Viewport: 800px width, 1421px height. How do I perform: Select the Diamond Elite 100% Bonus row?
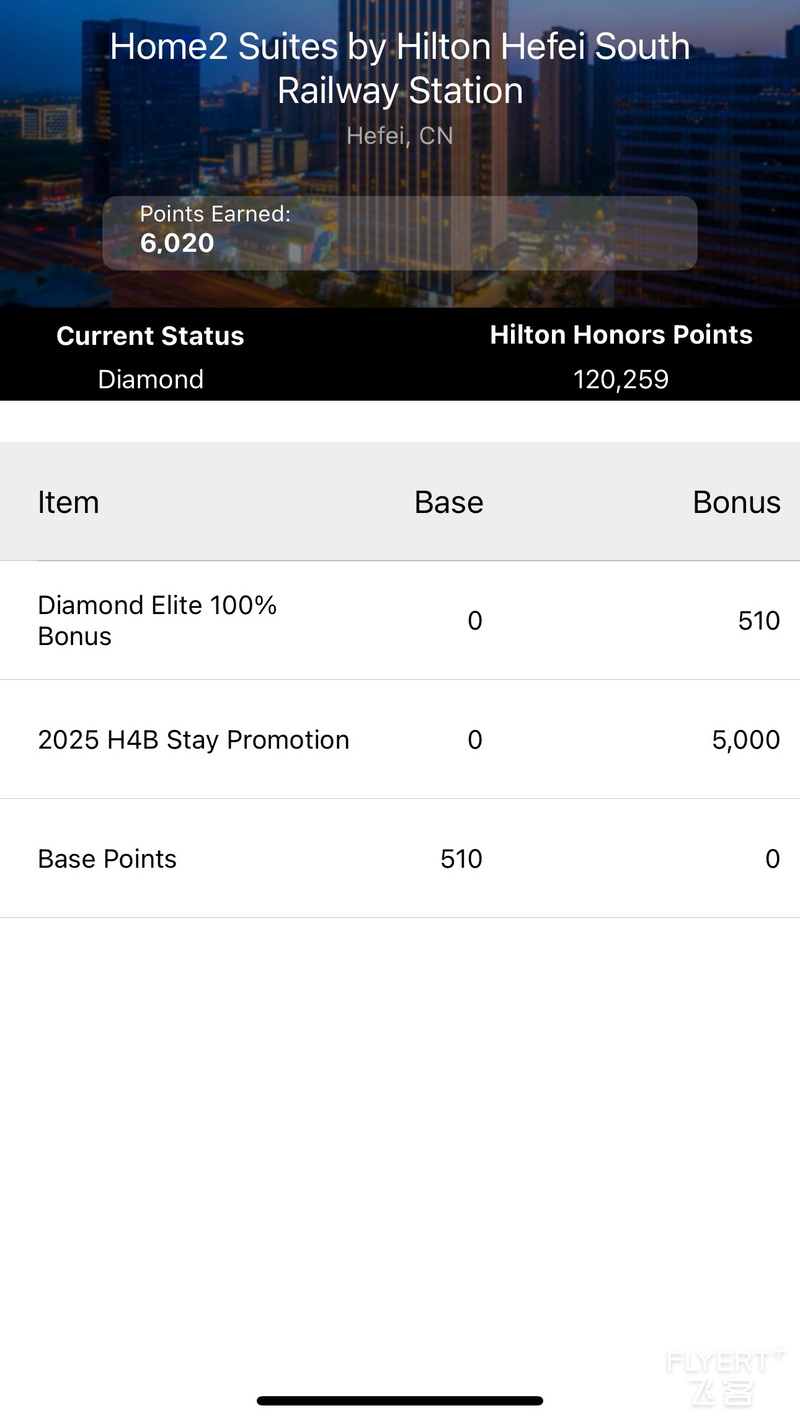(400, 620)
